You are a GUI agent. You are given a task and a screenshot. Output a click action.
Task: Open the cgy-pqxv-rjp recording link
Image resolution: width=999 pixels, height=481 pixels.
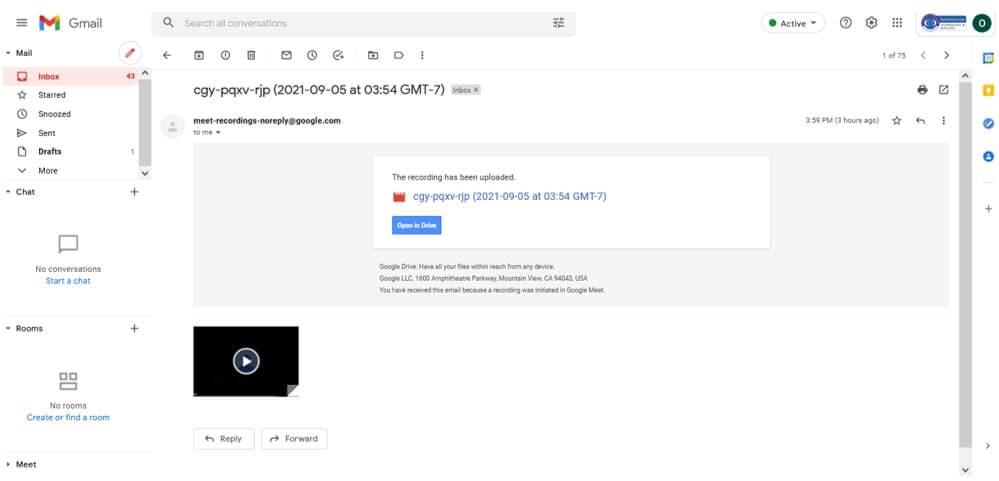[x=510, y=196]
